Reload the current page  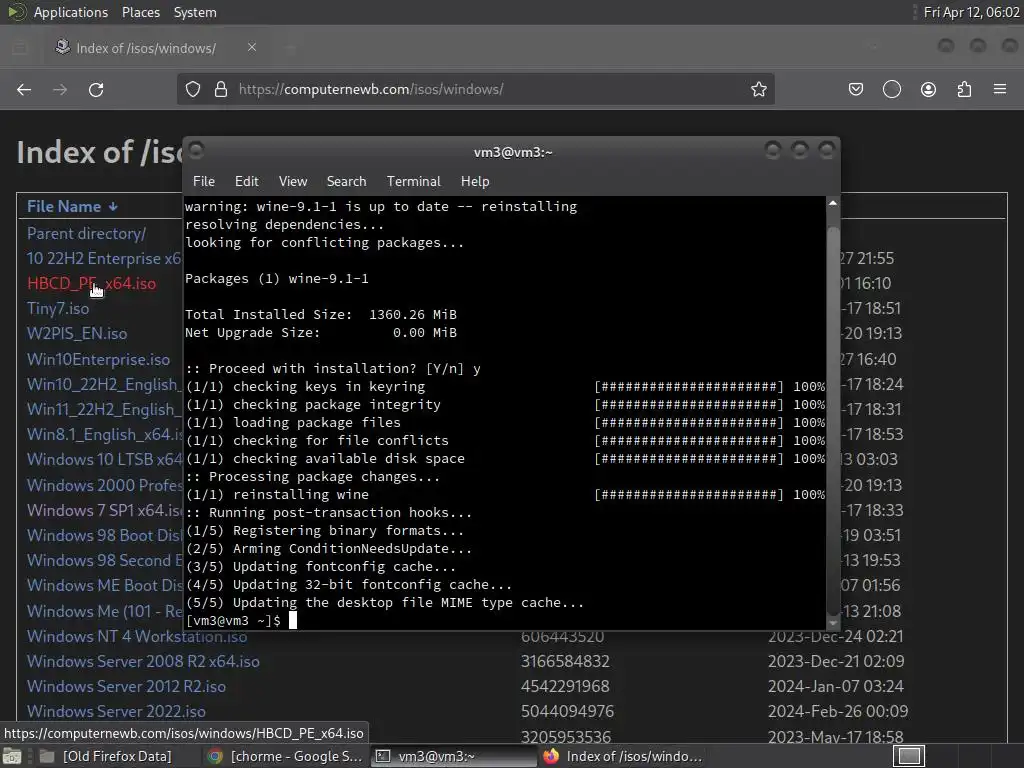[96, 89]
